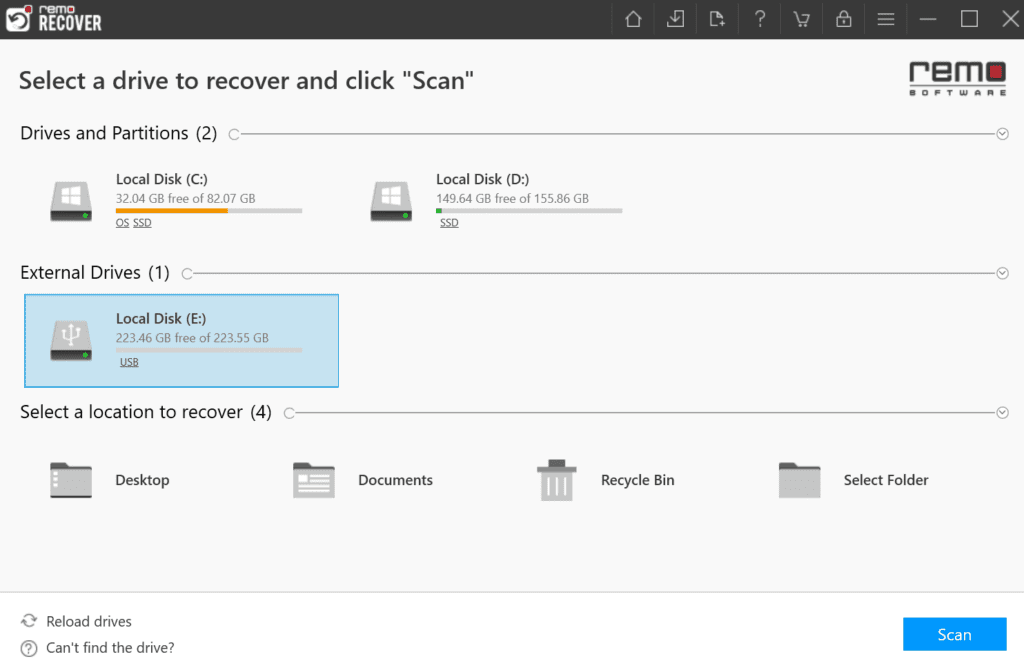This screenshot has height=670, width=1024.
Task: Choose the Documents recovery location icon
Action: tap(313, 480)
